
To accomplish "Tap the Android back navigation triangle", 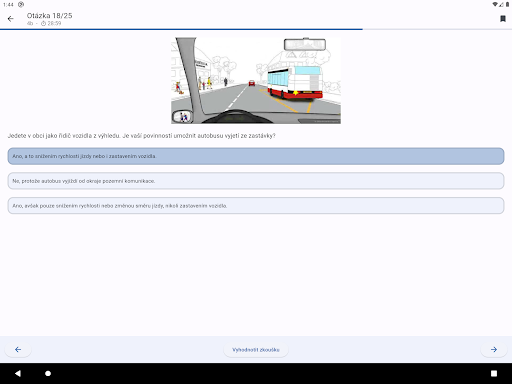I will tap(18, 373).
